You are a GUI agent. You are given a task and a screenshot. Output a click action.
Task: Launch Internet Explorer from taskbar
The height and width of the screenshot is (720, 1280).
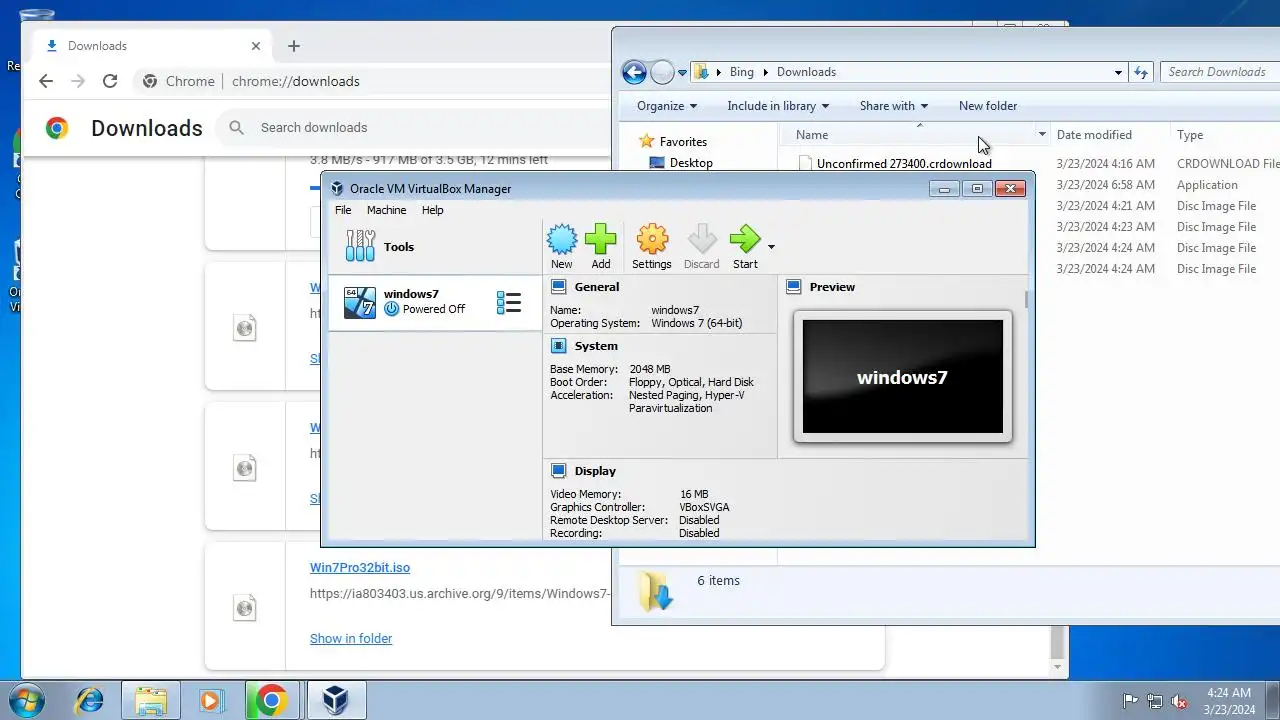click(x=90, y=700)
